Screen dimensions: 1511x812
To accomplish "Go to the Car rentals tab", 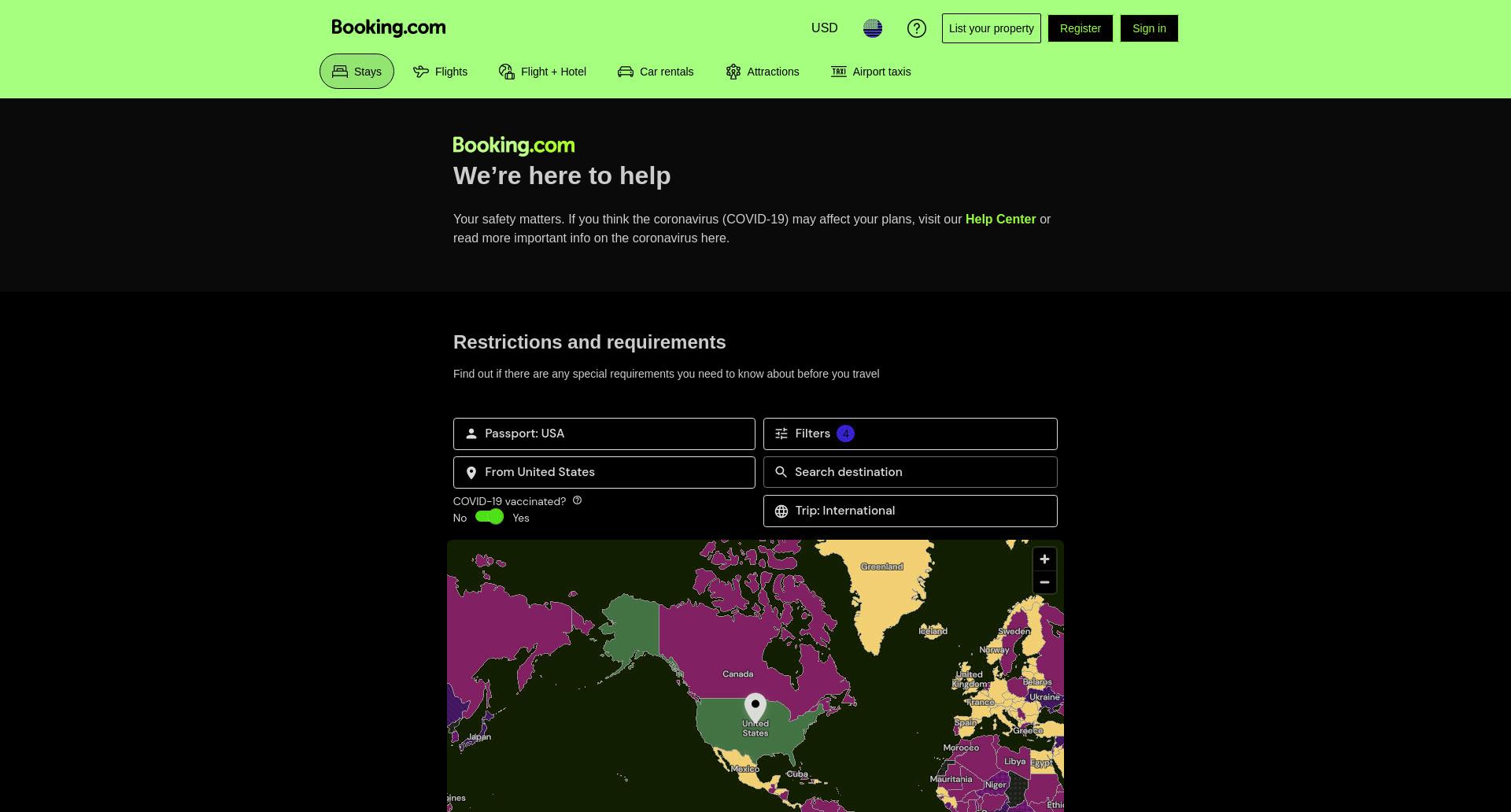I will (x=656, y=72).
